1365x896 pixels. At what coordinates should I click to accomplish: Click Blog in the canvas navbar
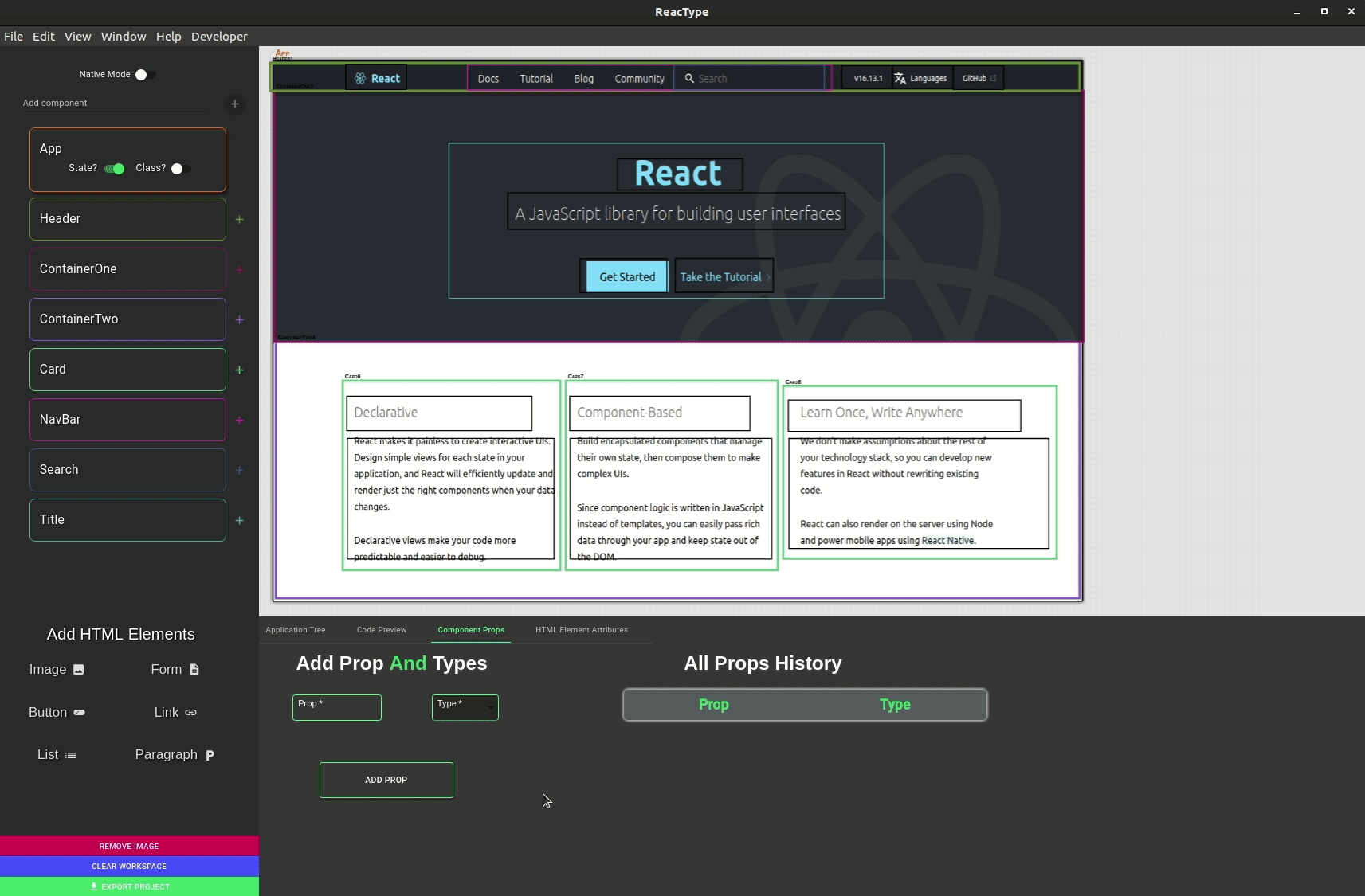pos(584,79)
